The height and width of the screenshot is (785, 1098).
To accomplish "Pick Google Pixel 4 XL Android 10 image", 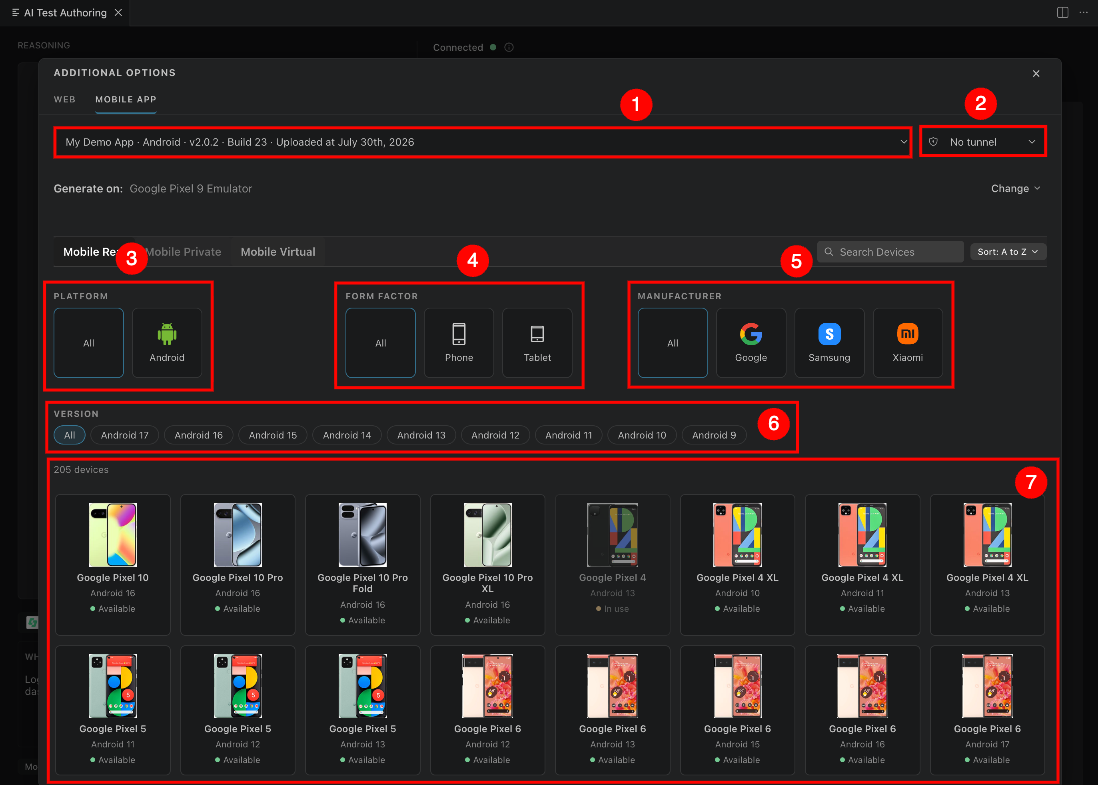I will point(737,535).
